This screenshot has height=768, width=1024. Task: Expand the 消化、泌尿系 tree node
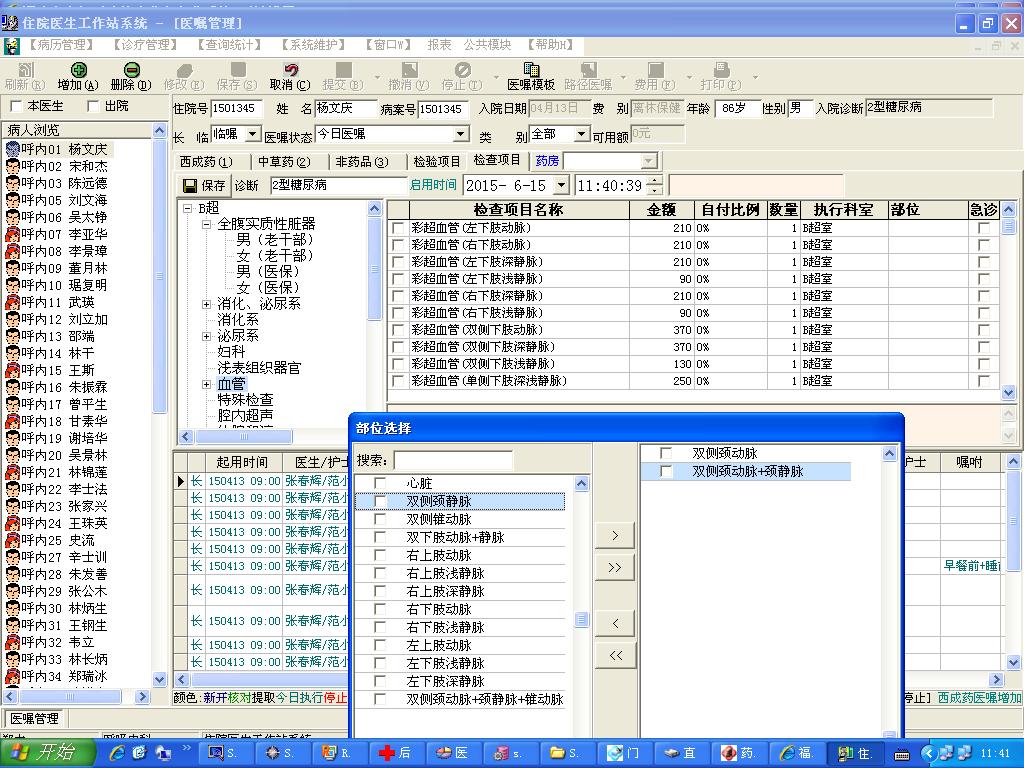206,304
